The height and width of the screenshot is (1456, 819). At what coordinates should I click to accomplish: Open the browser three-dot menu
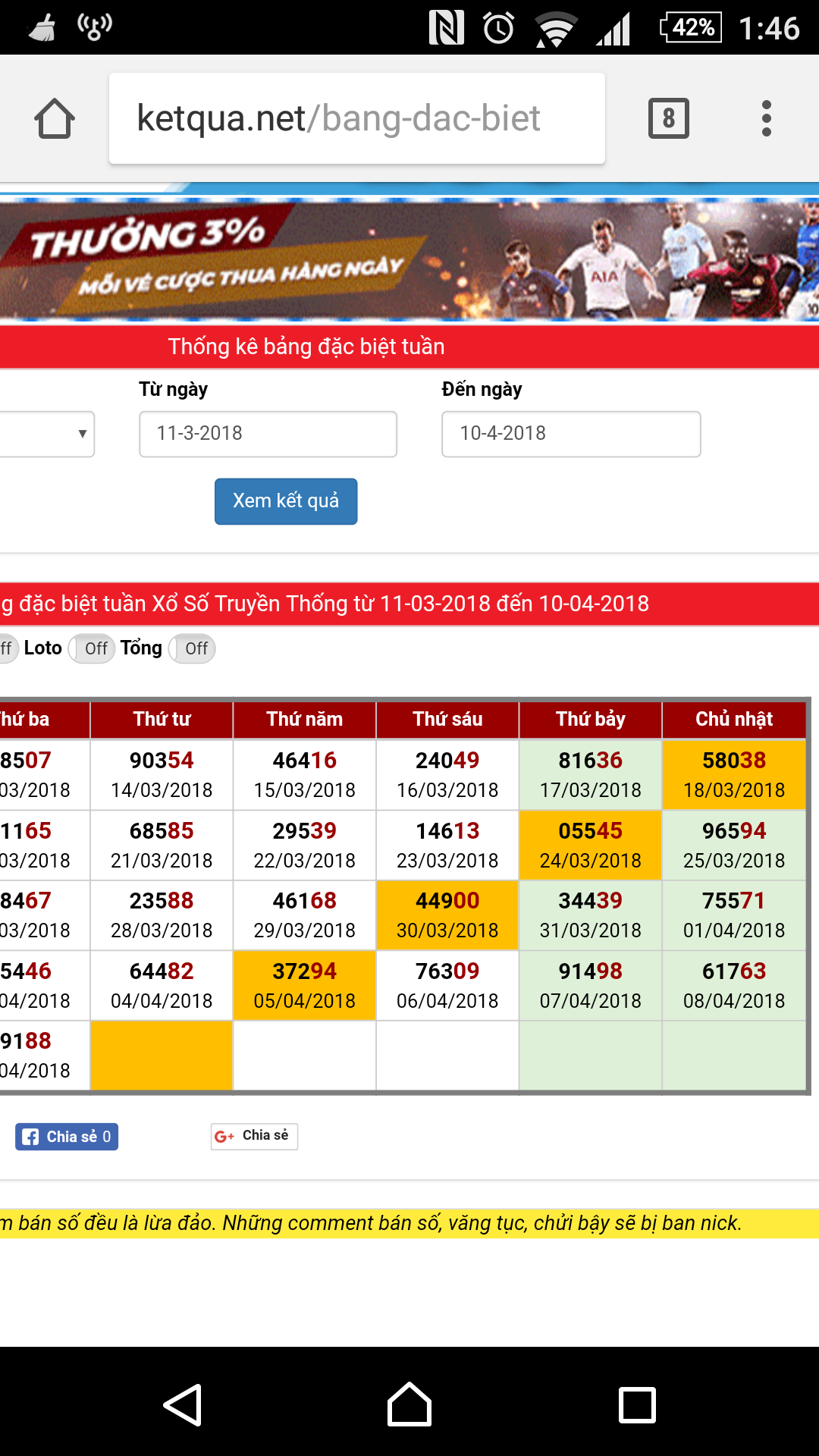tap(766, 118)
